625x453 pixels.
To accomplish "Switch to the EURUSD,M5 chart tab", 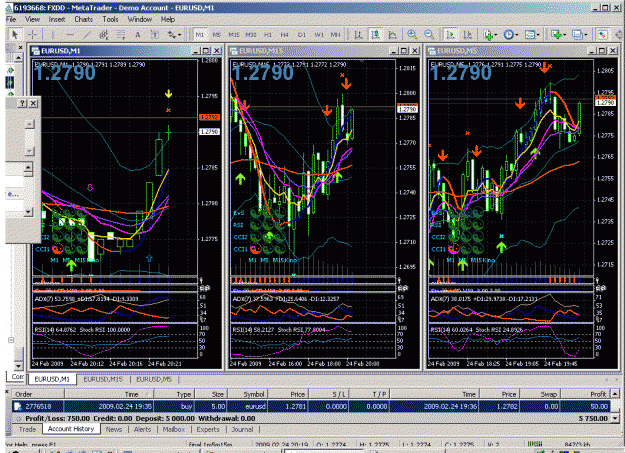I will click(x=154, y=379).
